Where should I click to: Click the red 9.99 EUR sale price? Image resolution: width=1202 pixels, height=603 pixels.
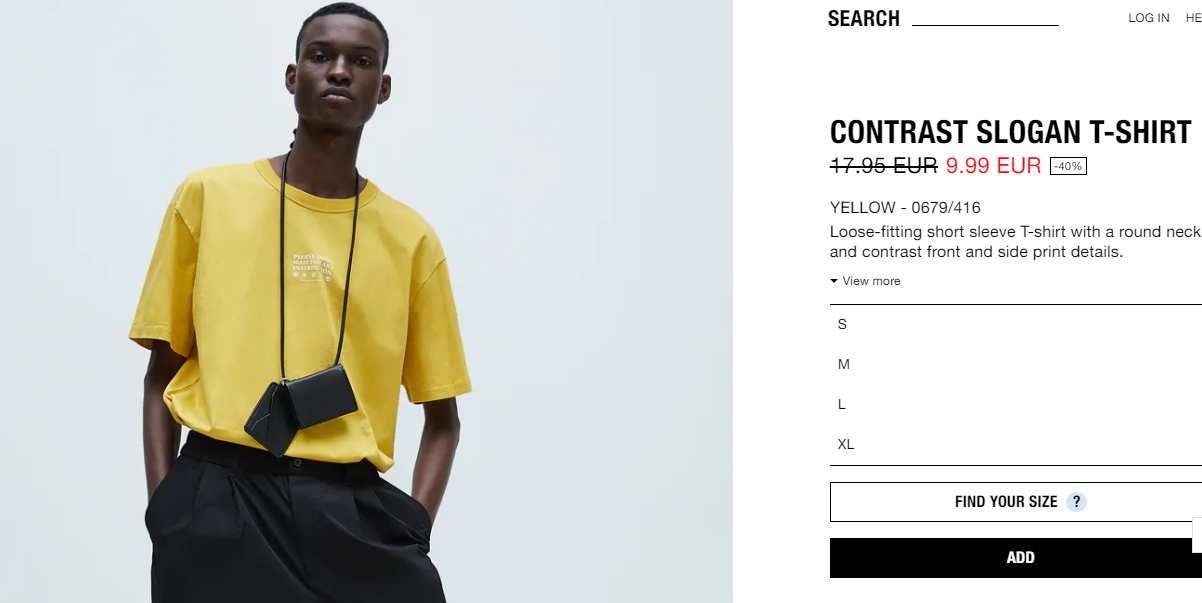(994, 166)
